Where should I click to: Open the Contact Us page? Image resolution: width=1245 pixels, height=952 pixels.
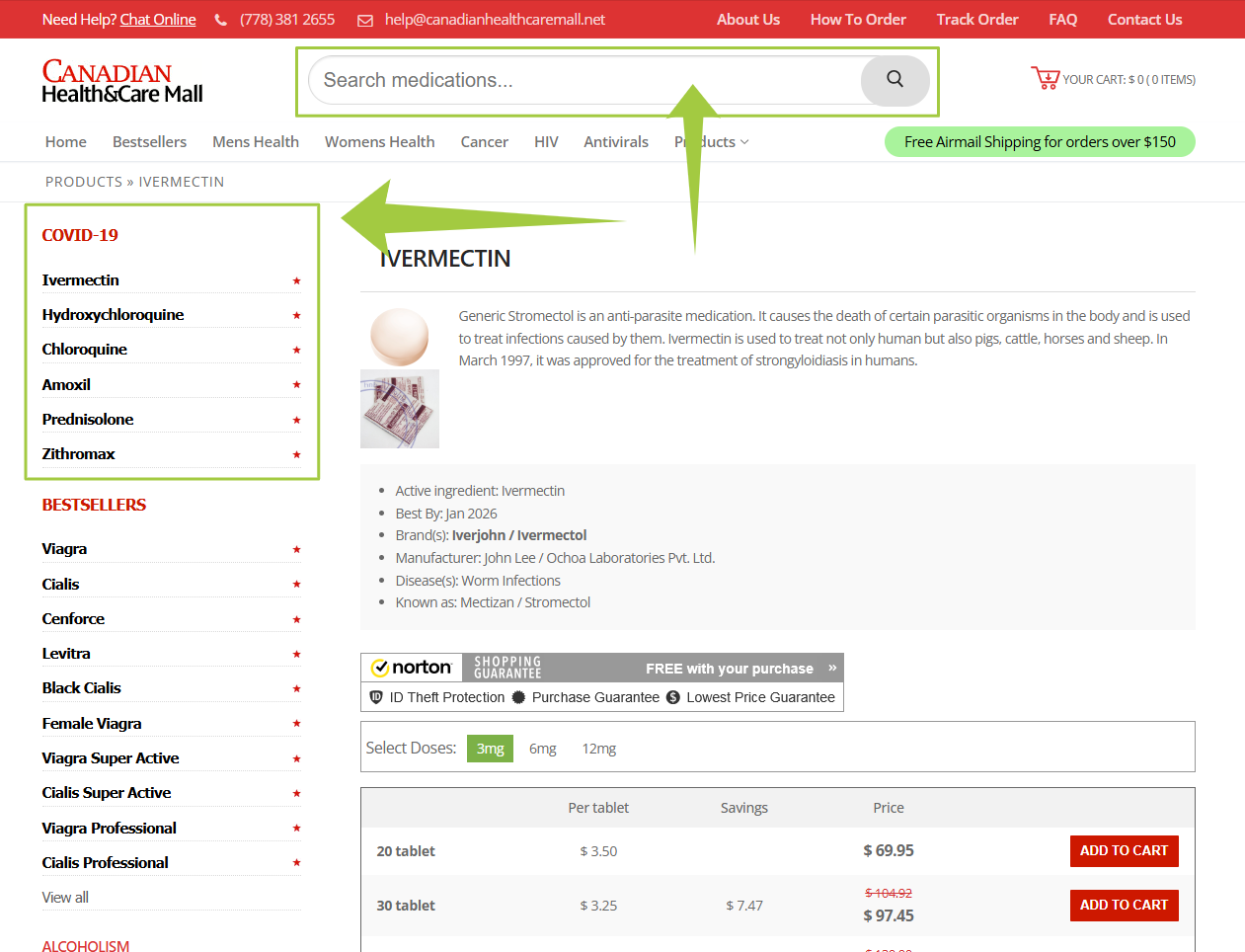coord(1144,20)
